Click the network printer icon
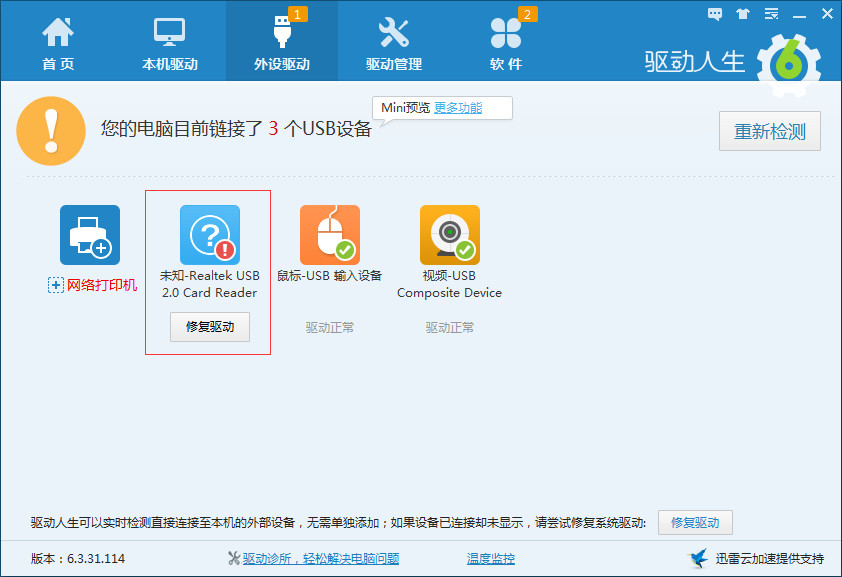Viewport: 842px width, 577px height. pyautogui.click(x=90, y=235)
